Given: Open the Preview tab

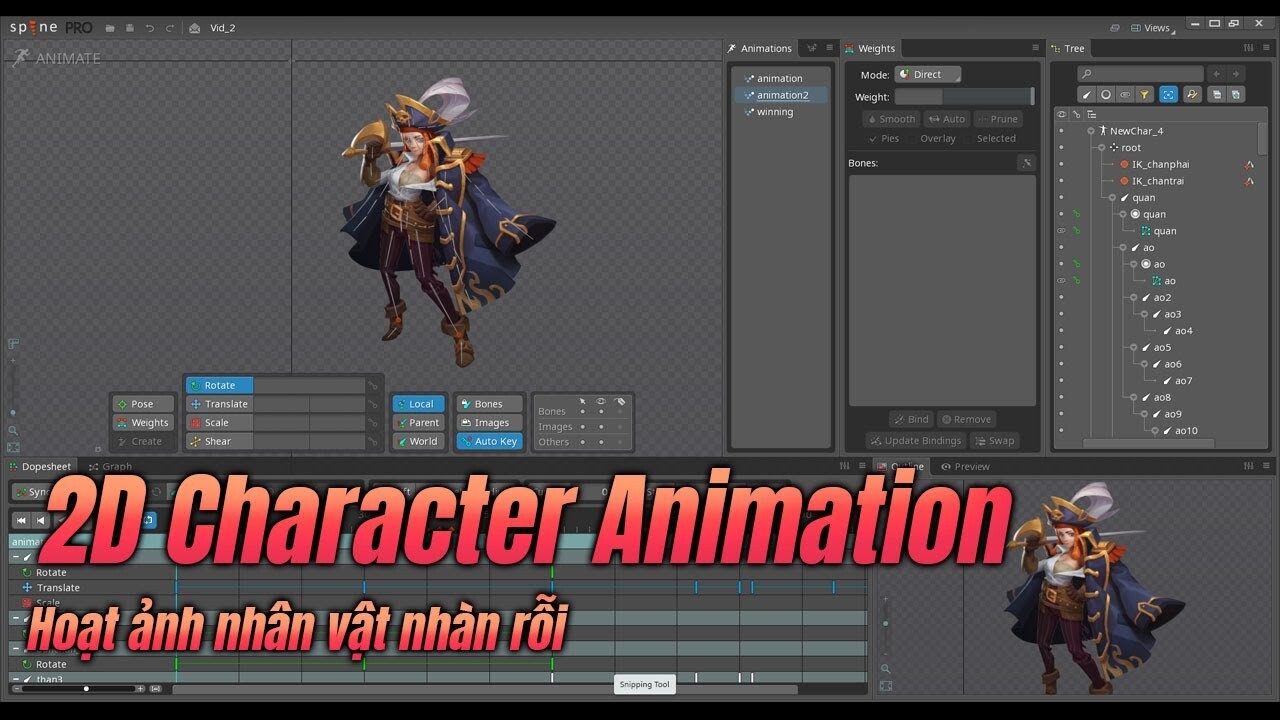Looking at the screenshot, I should 969,466.
